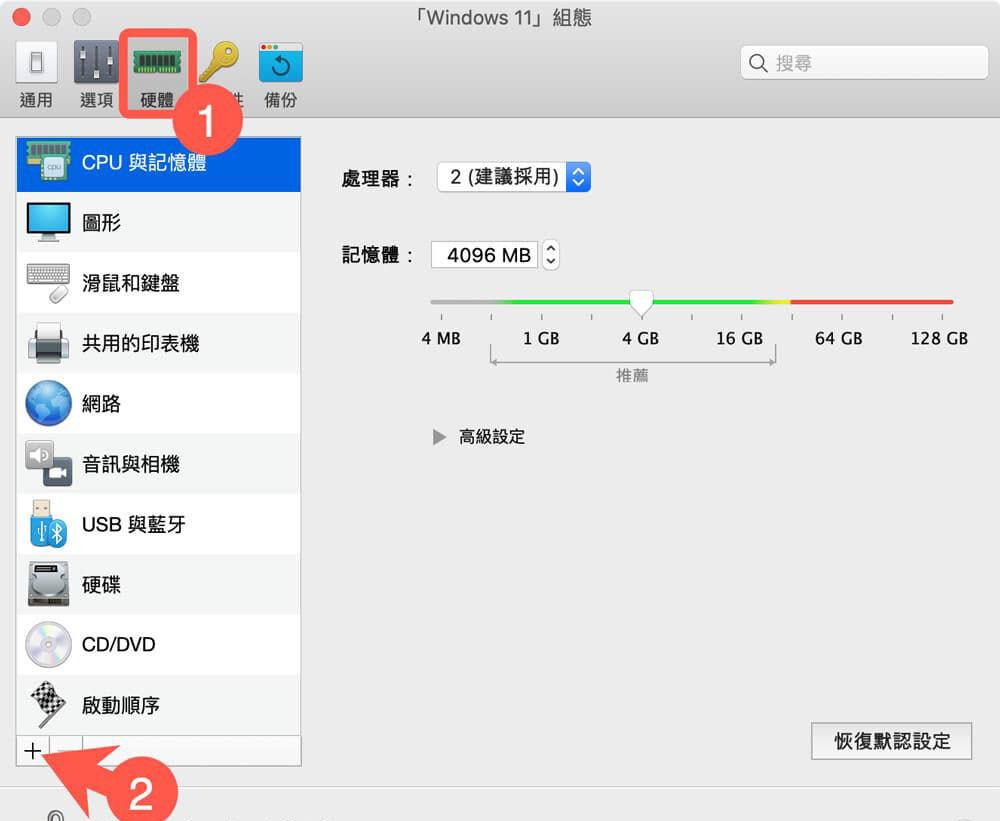Open the 通用 (General) toolbar tab
The width and height of the screenshot is (1000, 821).
[x=36, y=75]
